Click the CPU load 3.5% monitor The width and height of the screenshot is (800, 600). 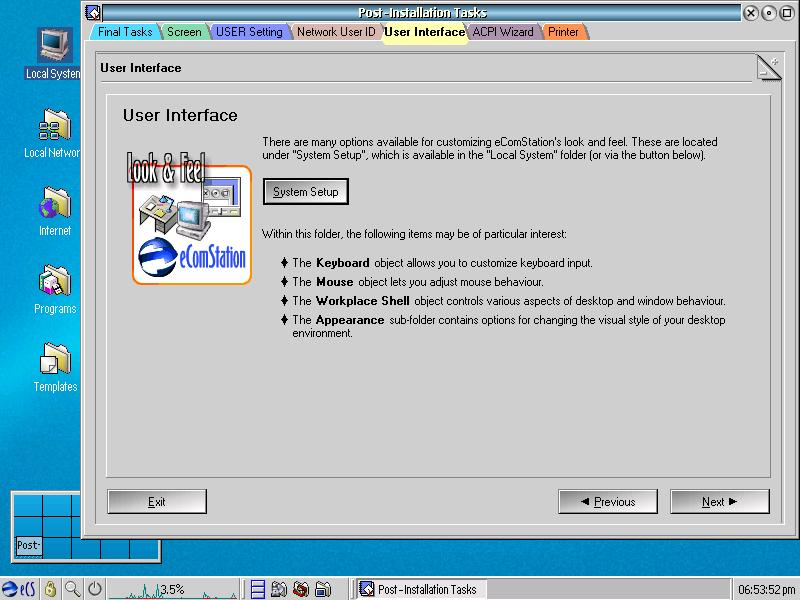point(173,589)
